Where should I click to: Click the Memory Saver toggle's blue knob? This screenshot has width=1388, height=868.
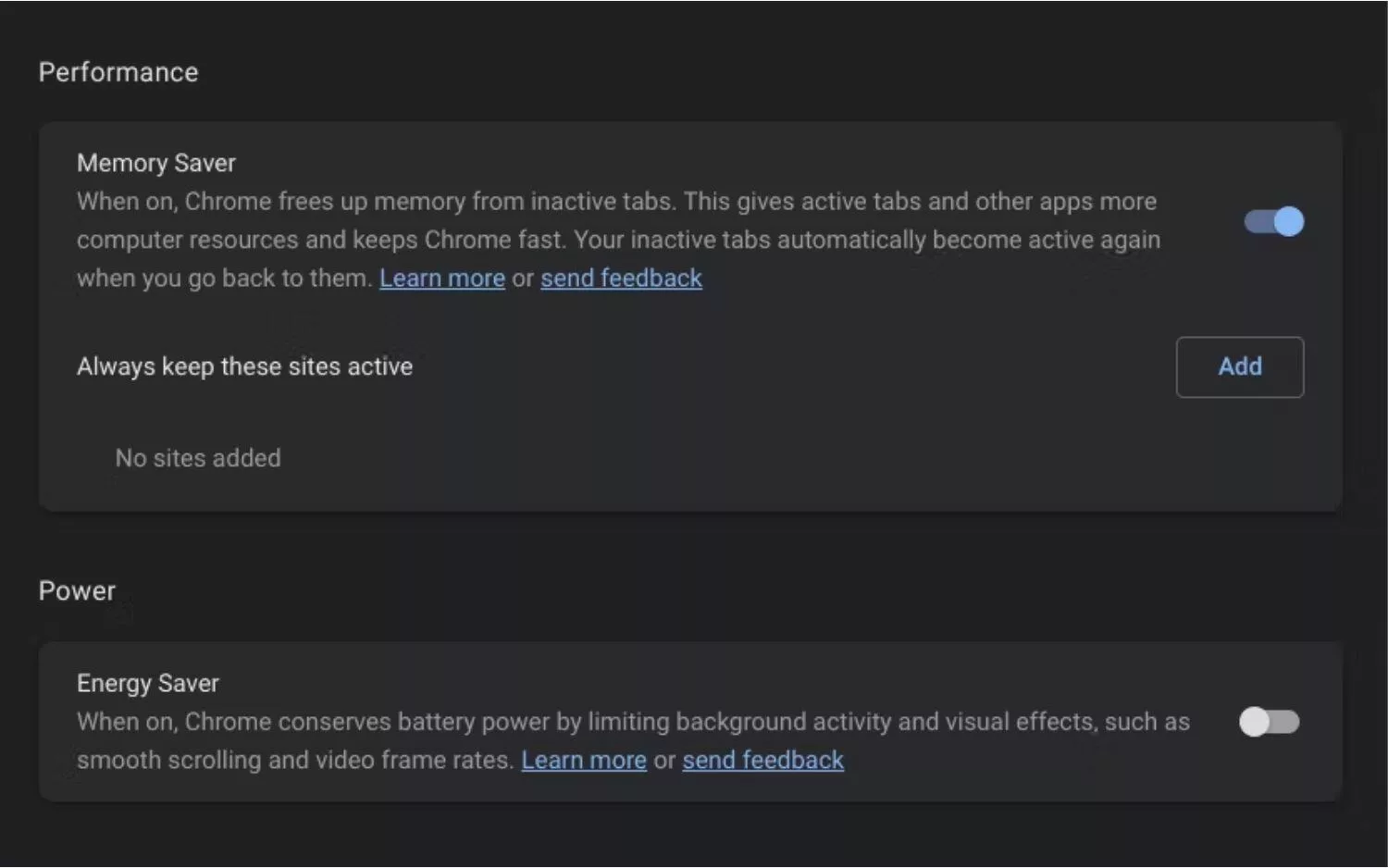pos(1288,222)
